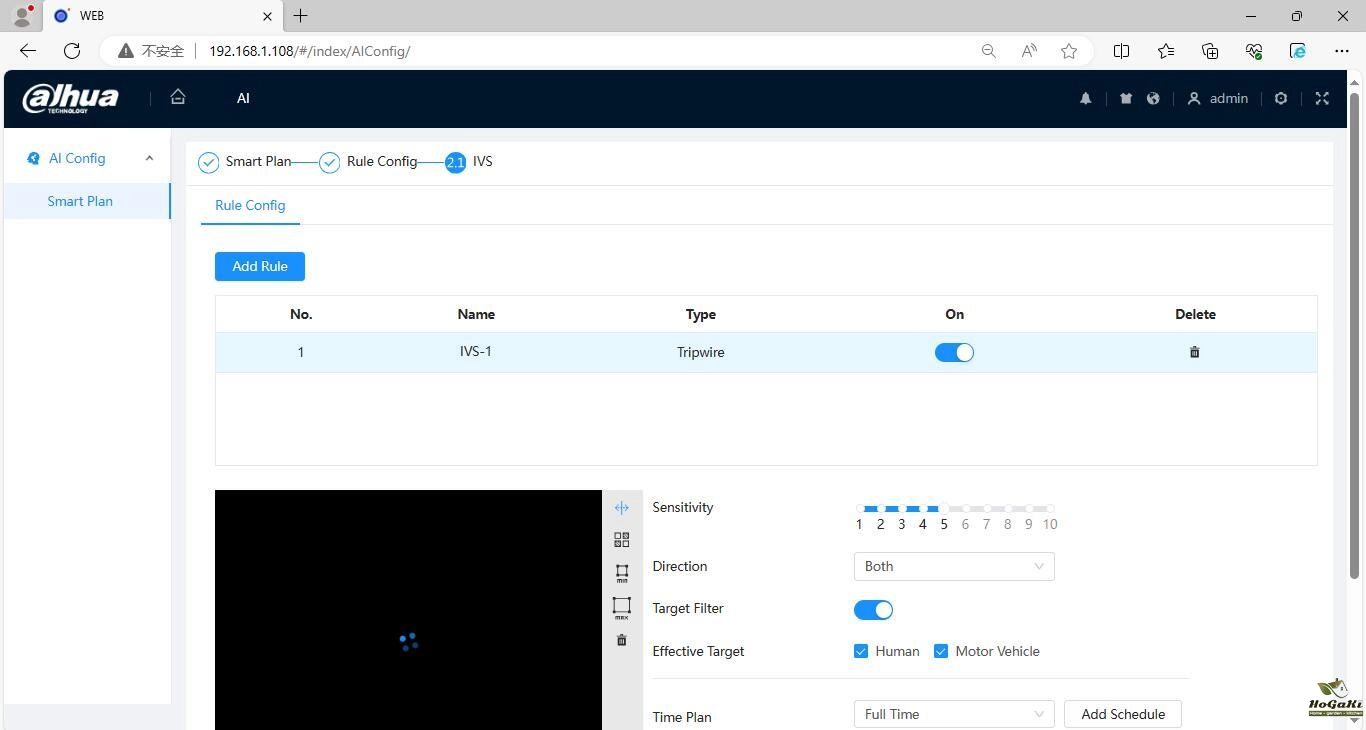Image resolution: width=1366 pixels, height=730 pixels.
Task: Enter fullscreen with the expand icon
Action: pos(1322,98)
